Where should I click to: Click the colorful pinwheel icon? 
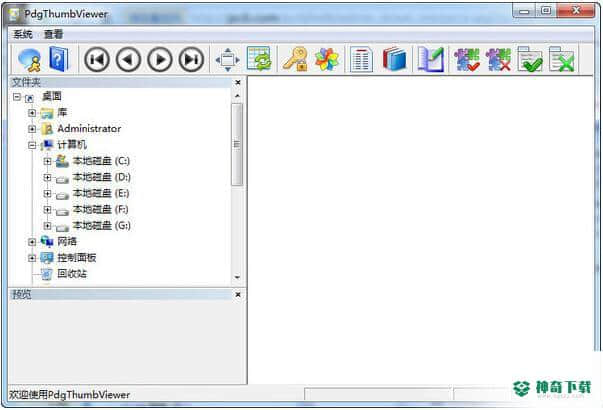pos(327,60)
